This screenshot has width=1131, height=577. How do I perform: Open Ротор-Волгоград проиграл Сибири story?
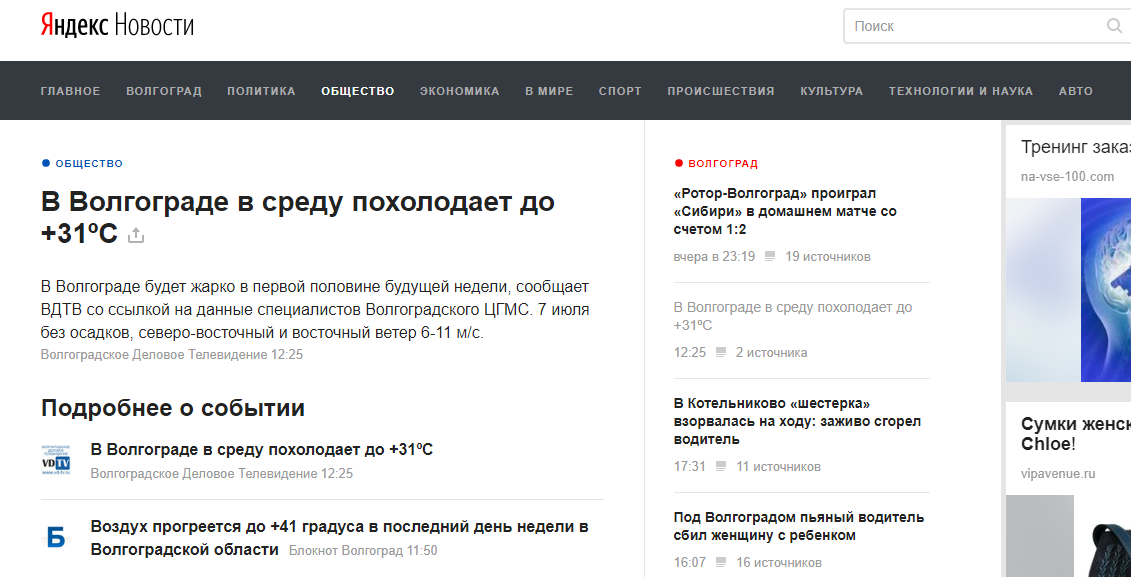click(785, 211)
